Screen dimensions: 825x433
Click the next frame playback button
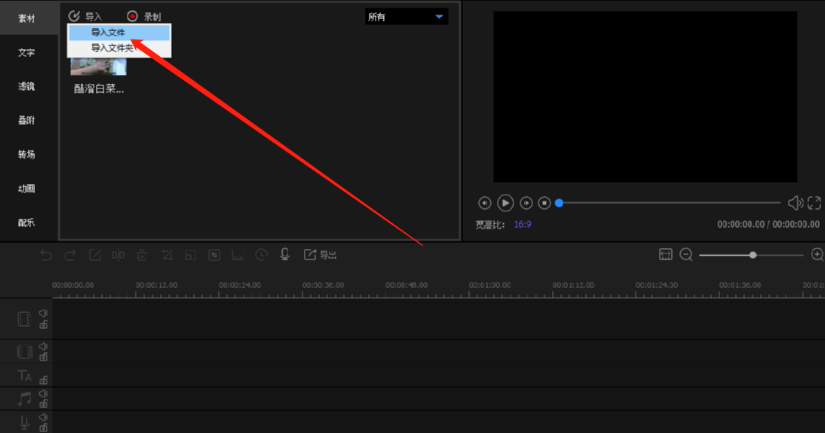pyautogui.click(x=526, y=203)
